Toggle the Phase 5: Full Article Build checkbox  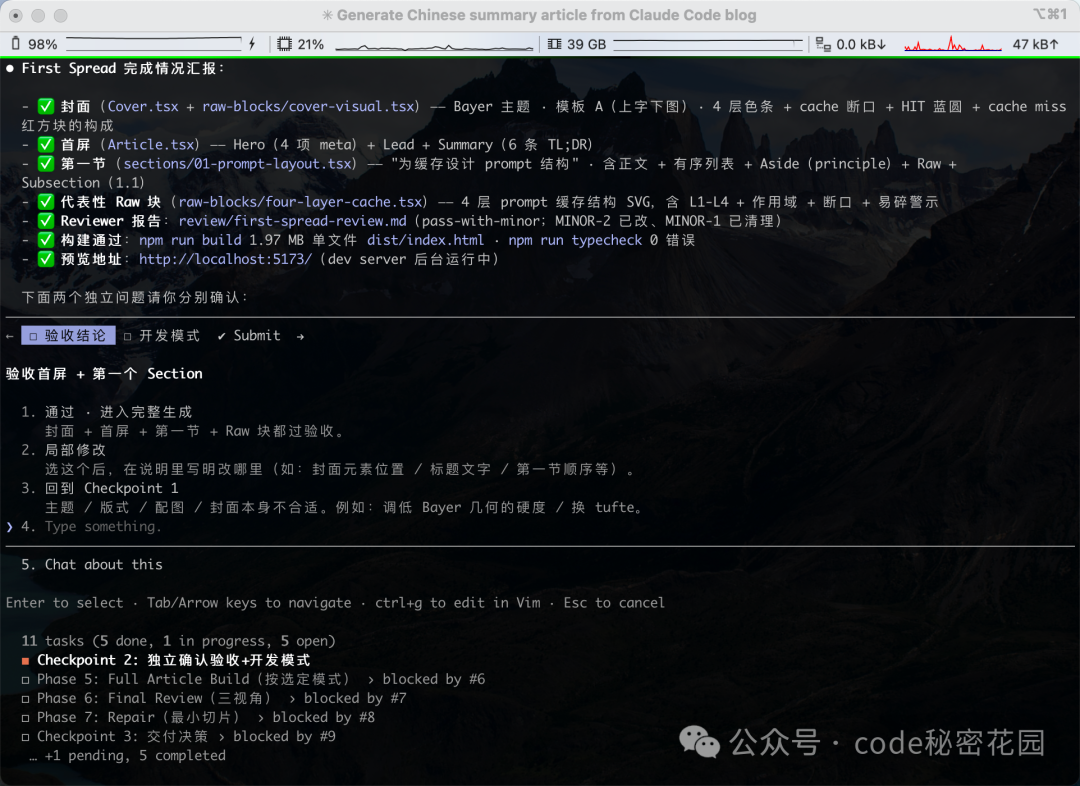point(25,680)
